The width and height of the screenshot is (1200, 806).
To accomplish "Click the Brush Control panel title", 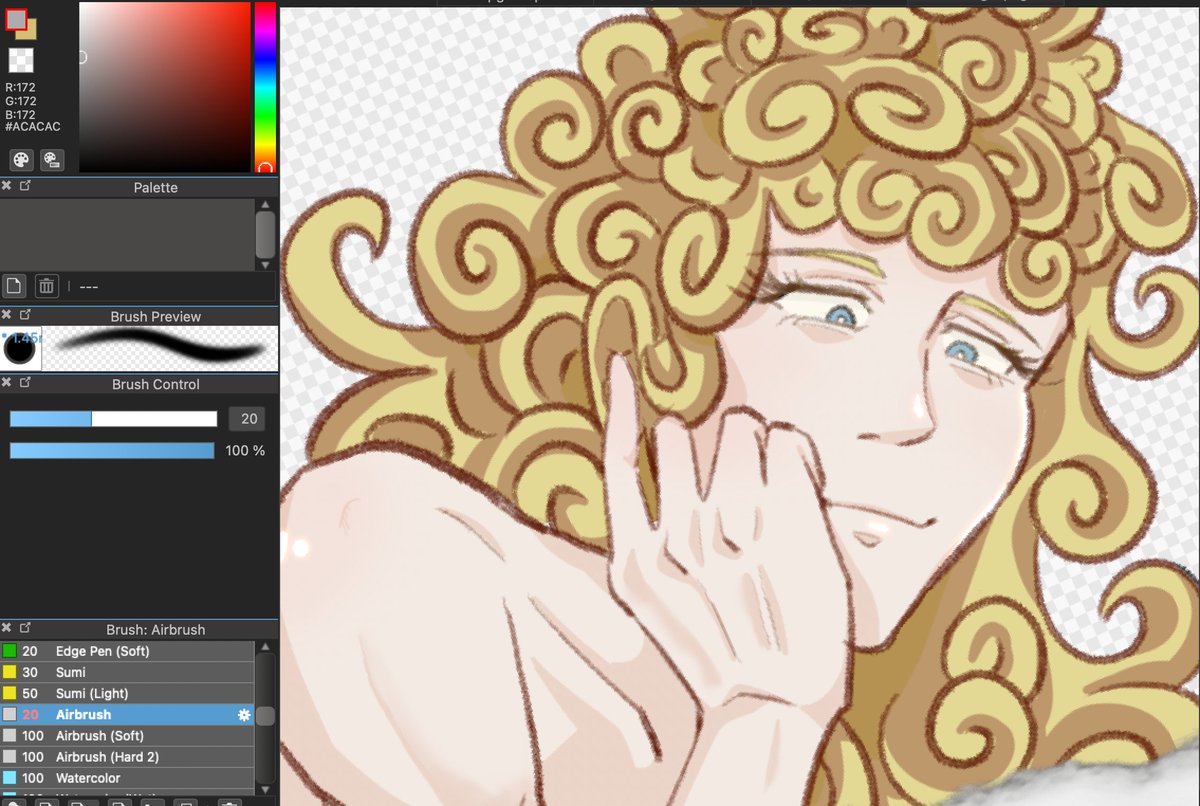I will [156, 384].
